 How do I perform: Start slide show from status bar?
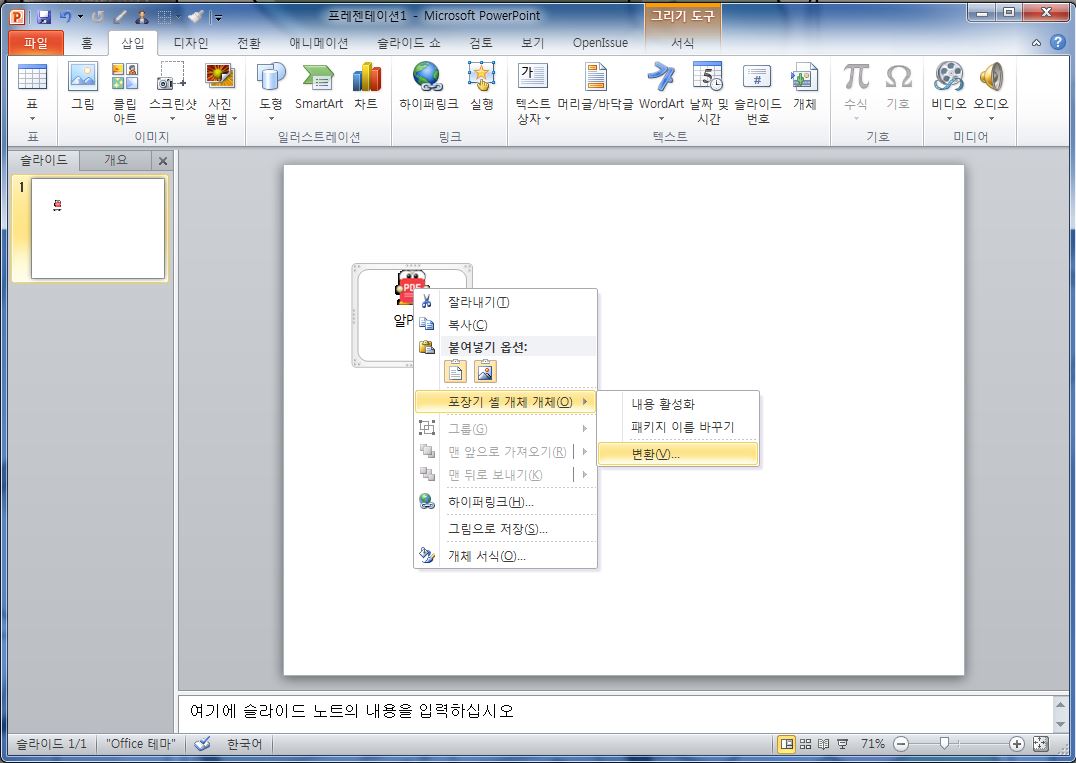point(843,744)
